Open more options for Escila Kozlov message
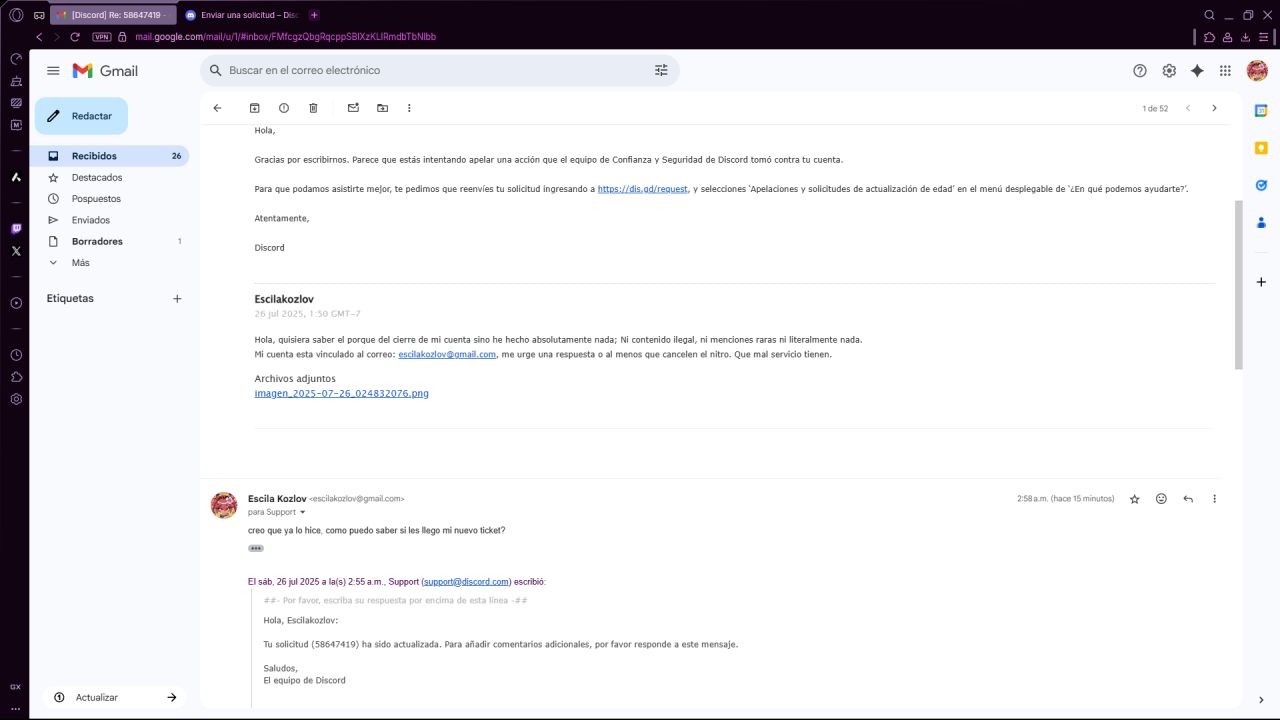Screen dimensions: 1280x720 coord(1215,499)
